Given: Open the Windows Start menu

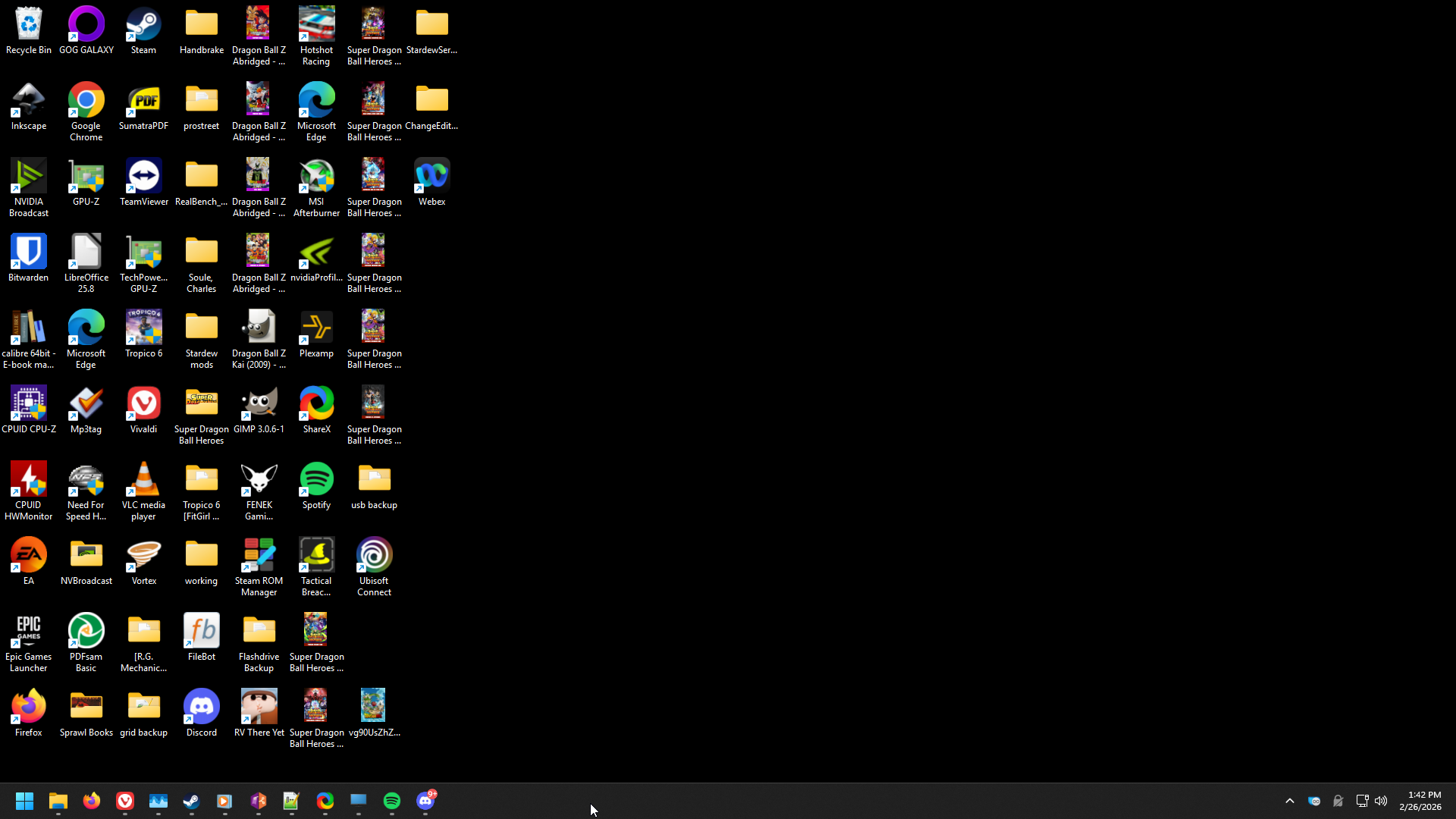Looking at the screenshot, I should coord(24,801).
